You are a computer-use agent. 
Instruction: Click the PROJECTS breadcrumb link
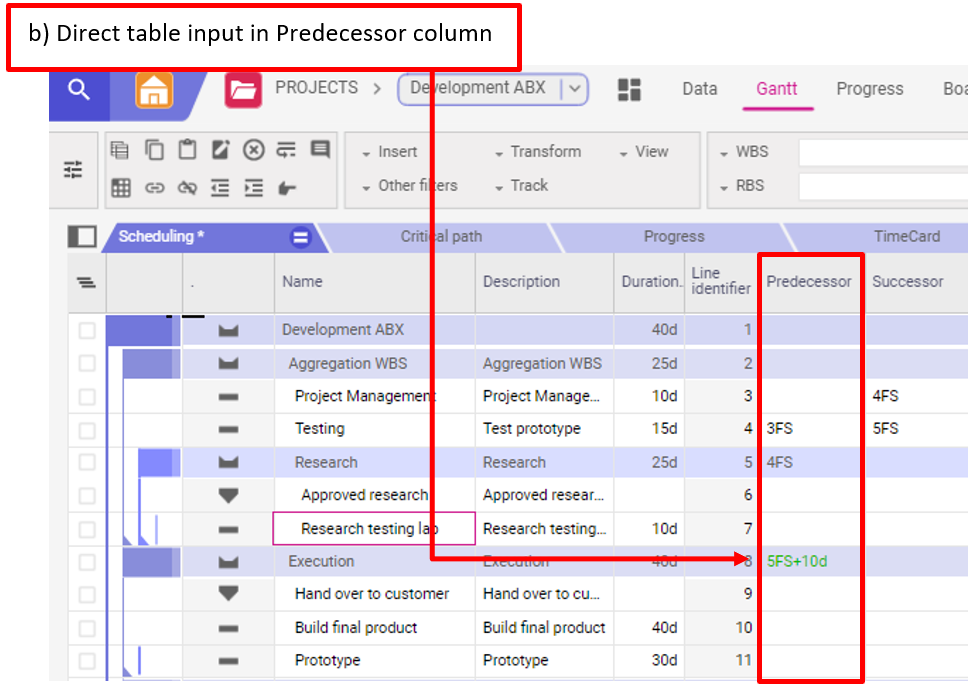click(x=316, y=88)
